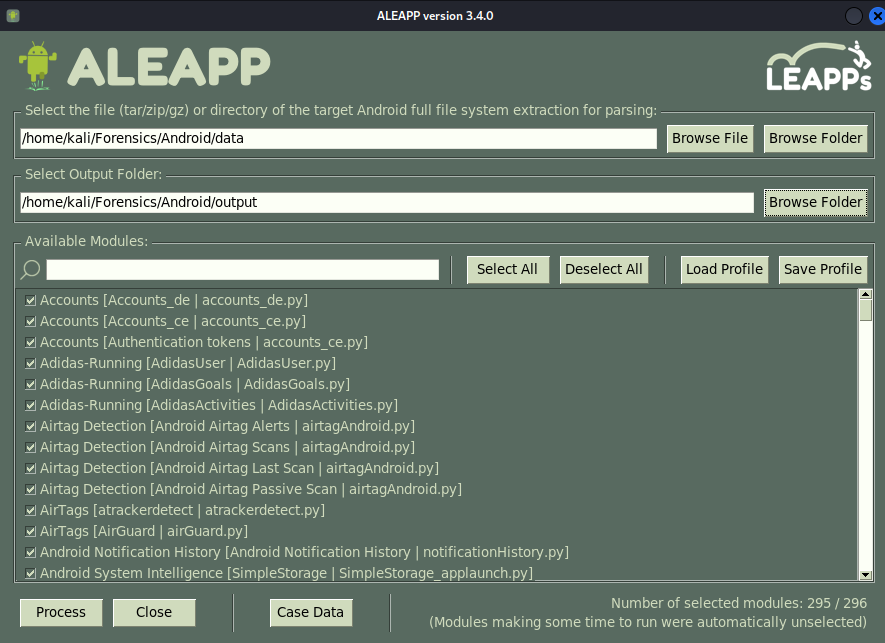Toggle Authentication tokens module checkbox

pos(30,343)
